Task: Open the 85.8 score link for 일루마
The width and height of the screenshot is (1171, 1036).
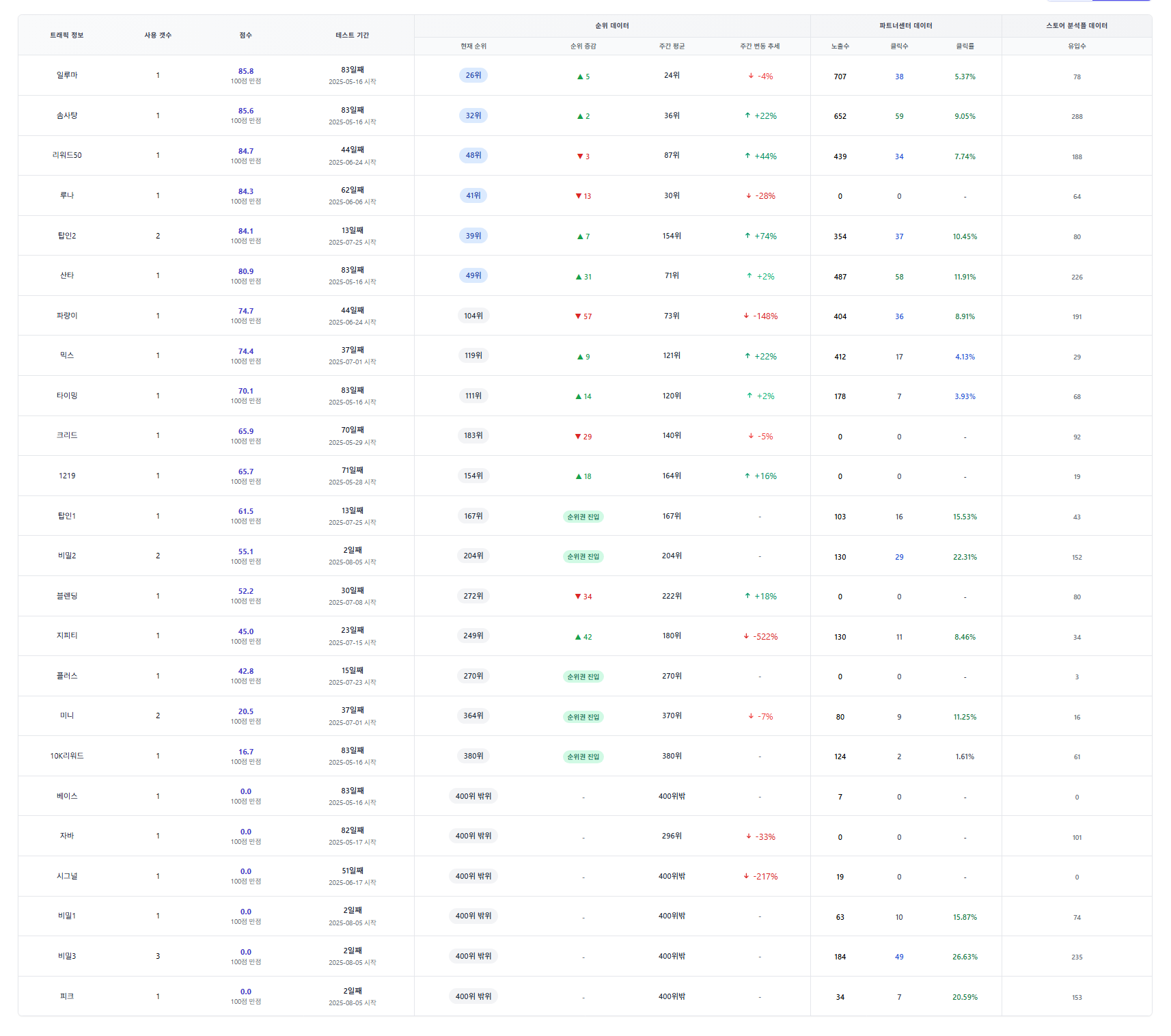Action: (246, 71)
